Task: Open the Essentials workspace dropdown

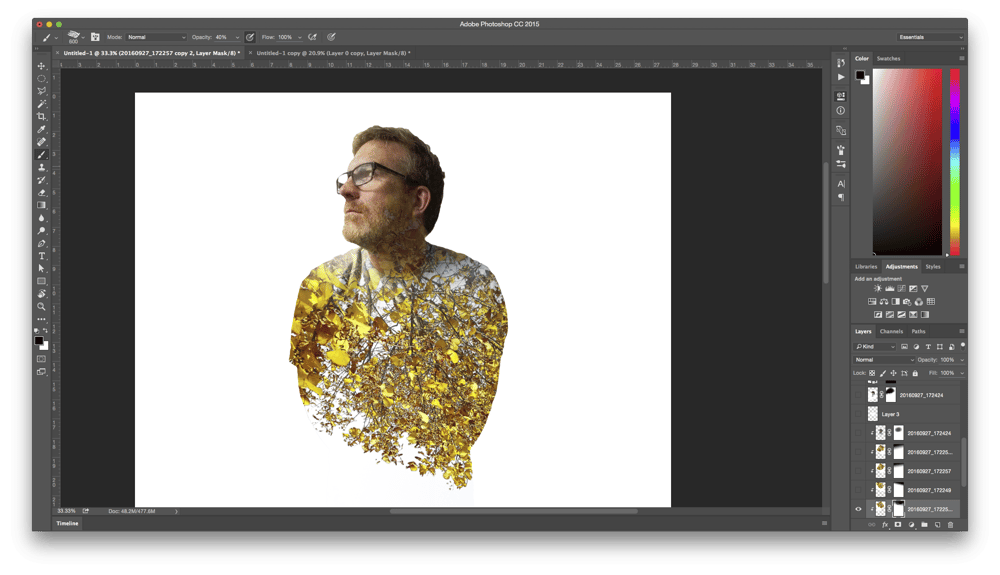Action: tap(930, 37)
